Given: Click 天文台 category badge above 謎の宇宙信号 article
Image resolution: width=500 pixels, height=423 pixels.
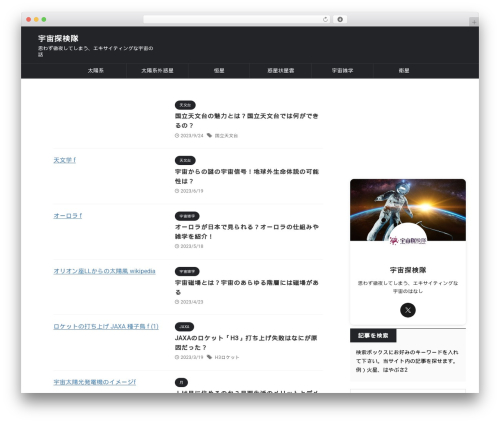Looking at the screenshot, I should [x=185, y=161].
